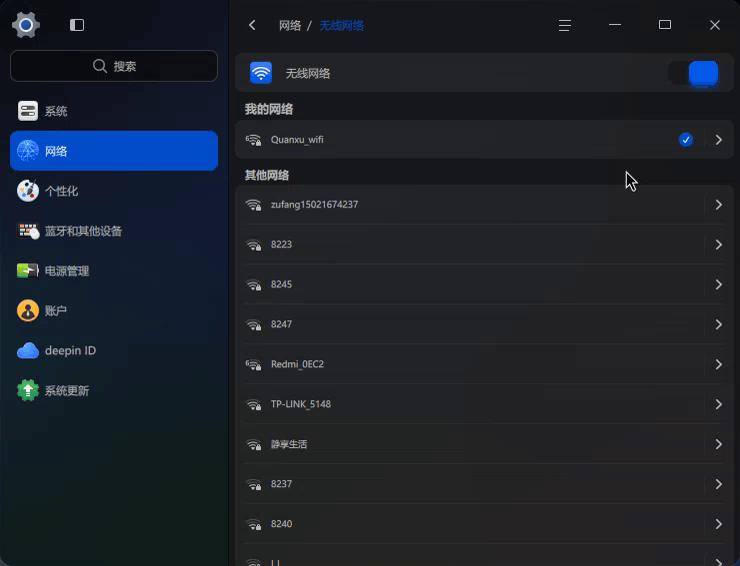Image resolution: width=740 pixels, height=566 pixels.
Task: Click signal icon beside 静享生活
Action: (253, 444)
